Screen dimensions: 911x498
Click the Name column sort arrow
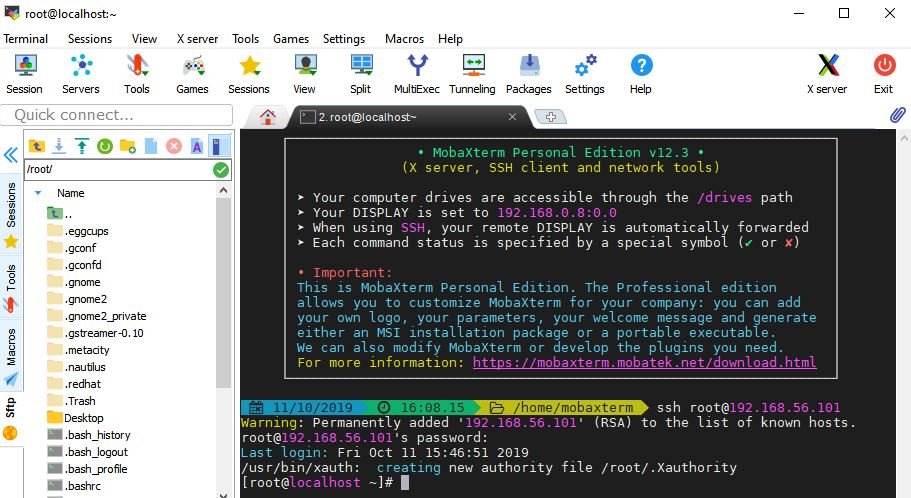[x=38, y=193]
